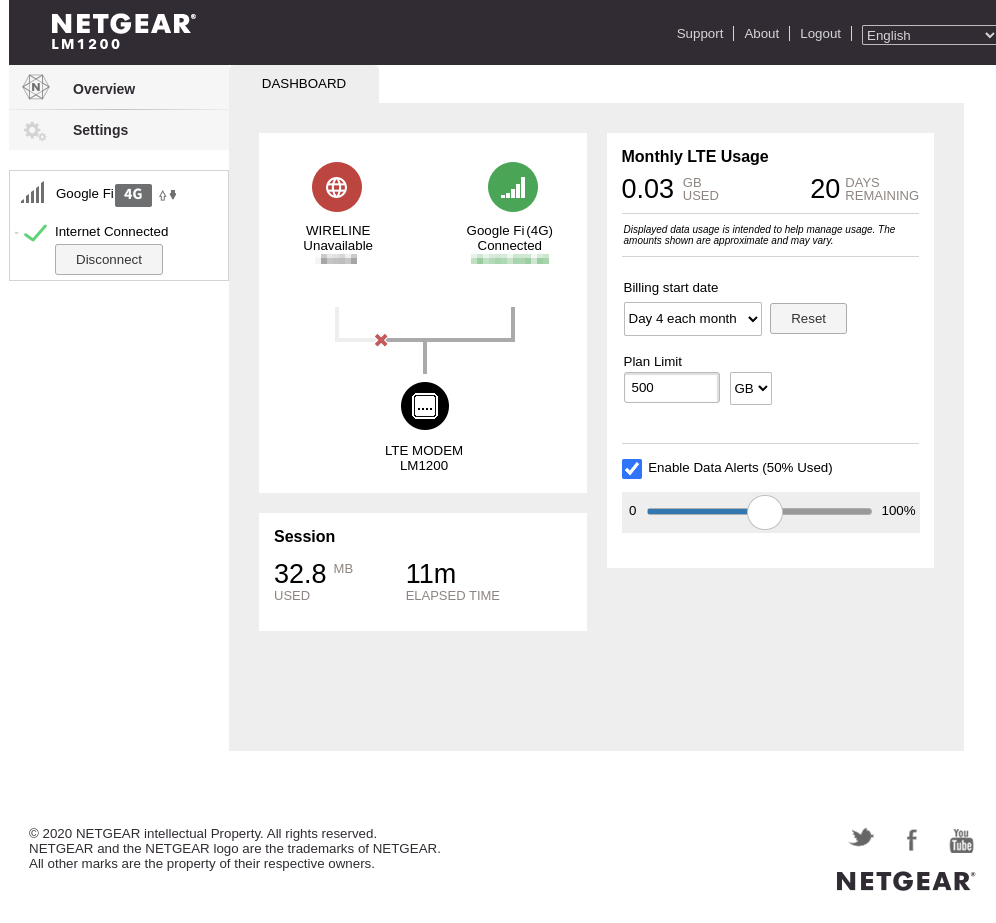Click the red WIRELINE globe icon
The width and height of the screenshot is (996, 923).
click(336, 187)
